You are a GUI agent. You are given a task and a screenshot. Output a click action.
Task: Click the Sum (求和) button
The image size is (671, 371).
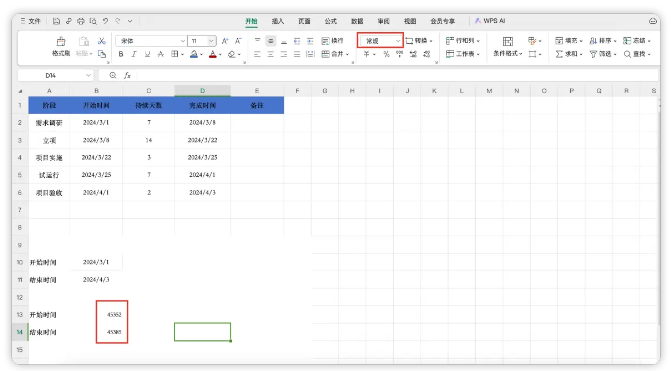[x=569, y=54]
